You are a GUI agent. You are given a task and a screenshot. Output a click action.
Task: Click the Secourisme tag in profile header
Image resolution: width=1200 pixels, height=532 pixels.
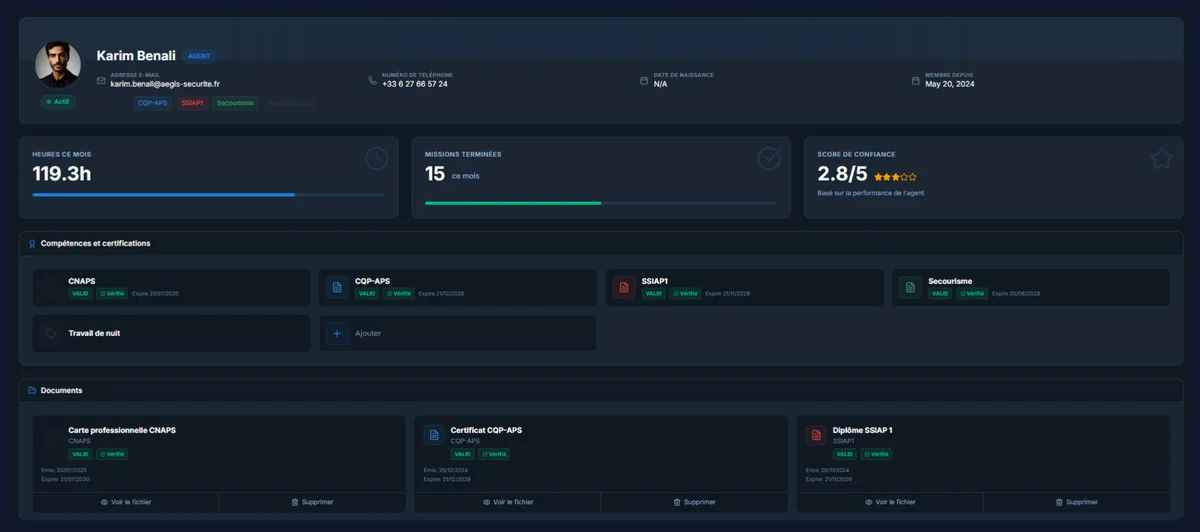235,103
